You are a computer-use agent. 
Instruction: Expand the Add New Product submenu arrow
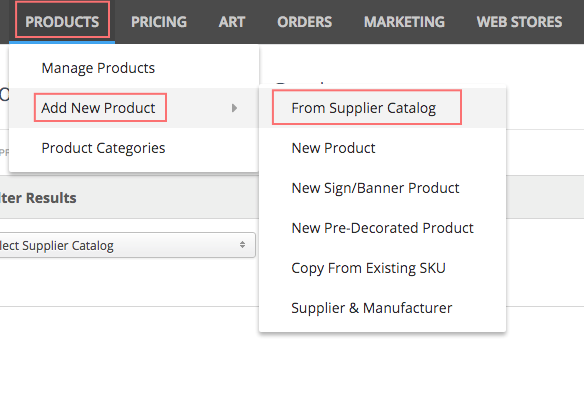tap(234, 108)
